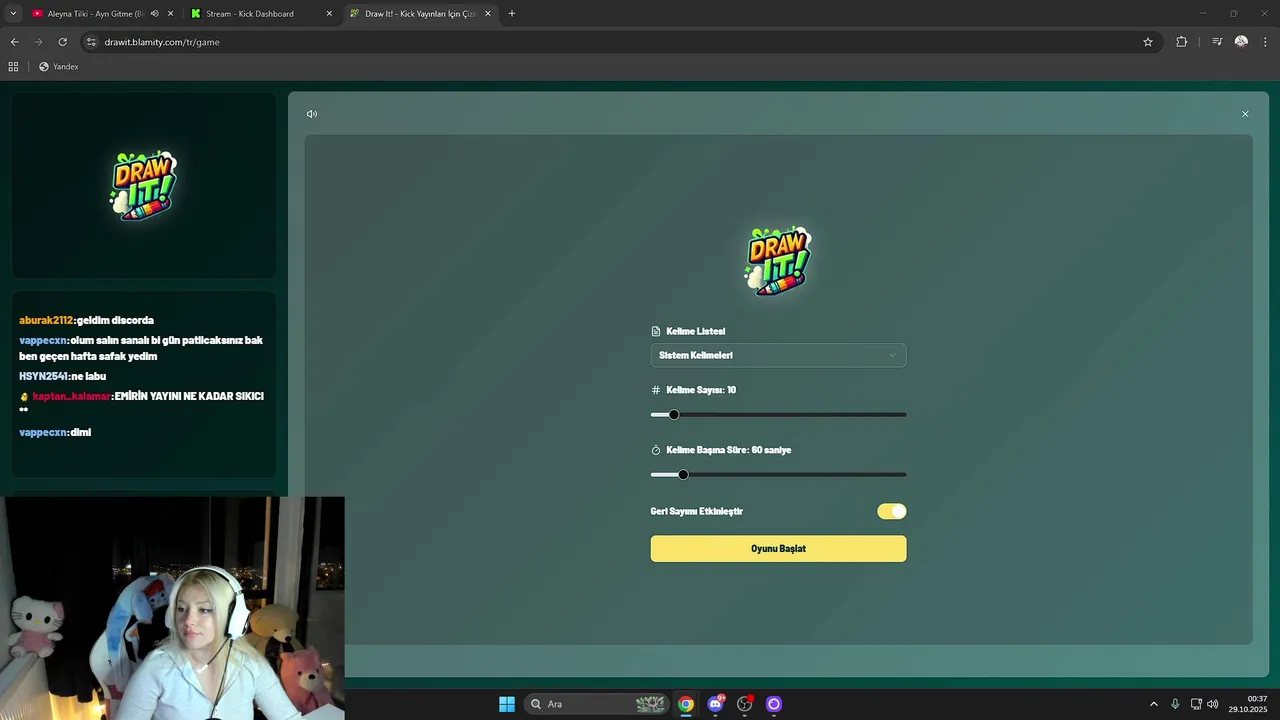The width and height of the screenshot is (1280, 720).
Task: Adjust the Kelime Sayısı slider
Action: click(x=778, y=415)
